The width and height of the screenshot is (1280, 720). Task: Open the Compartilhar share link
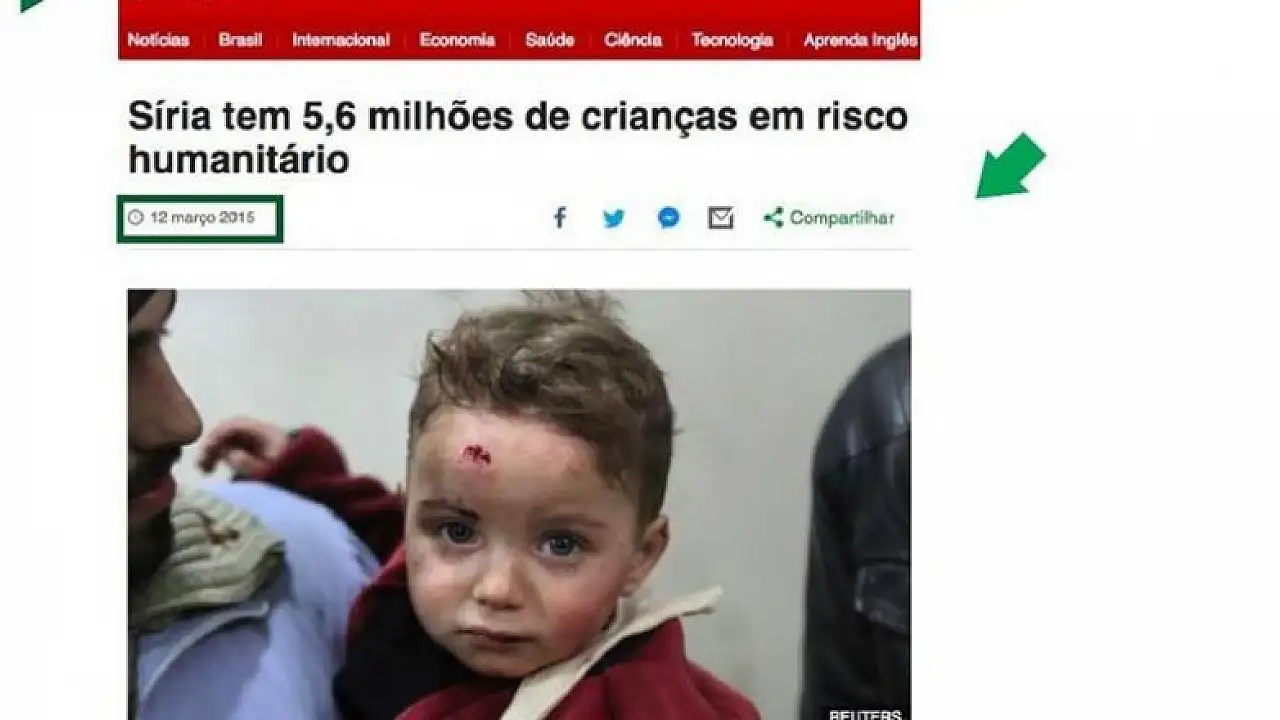(842, 218)
